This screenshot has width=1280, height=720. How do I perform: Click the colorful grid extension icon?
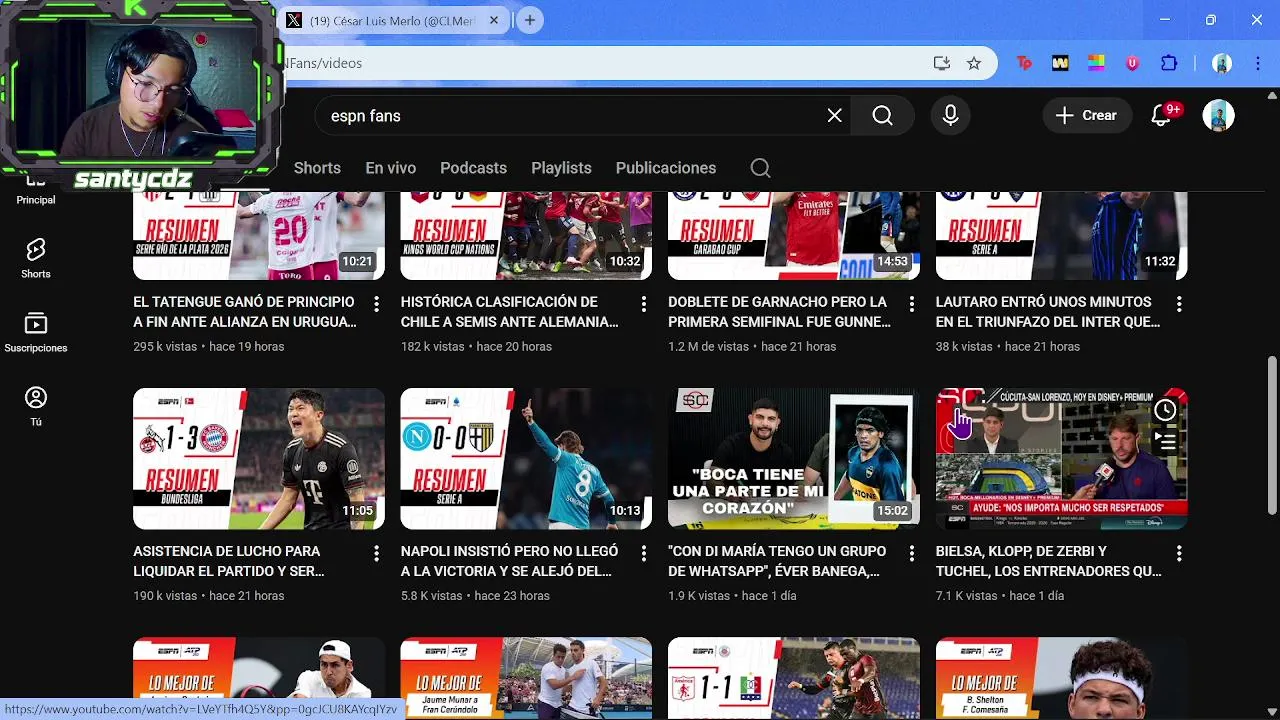[x=1096, y=63]
